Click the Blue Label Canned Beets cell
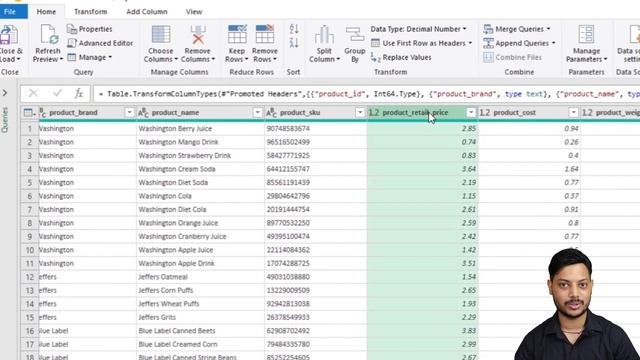This screenshot has height=360, width=640. [200, 331]
